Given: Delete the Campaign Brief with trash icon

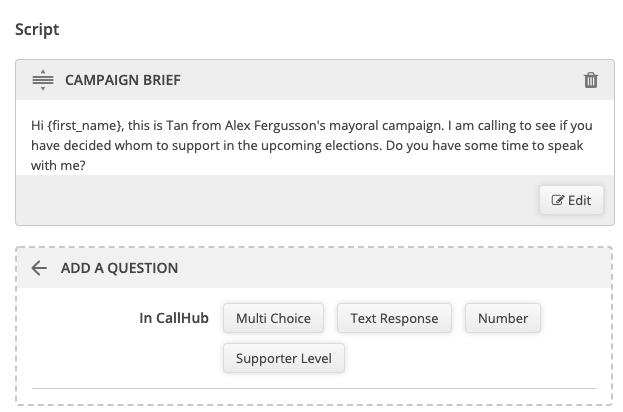Looking at the screenshot, I should (x=591, y=80).
